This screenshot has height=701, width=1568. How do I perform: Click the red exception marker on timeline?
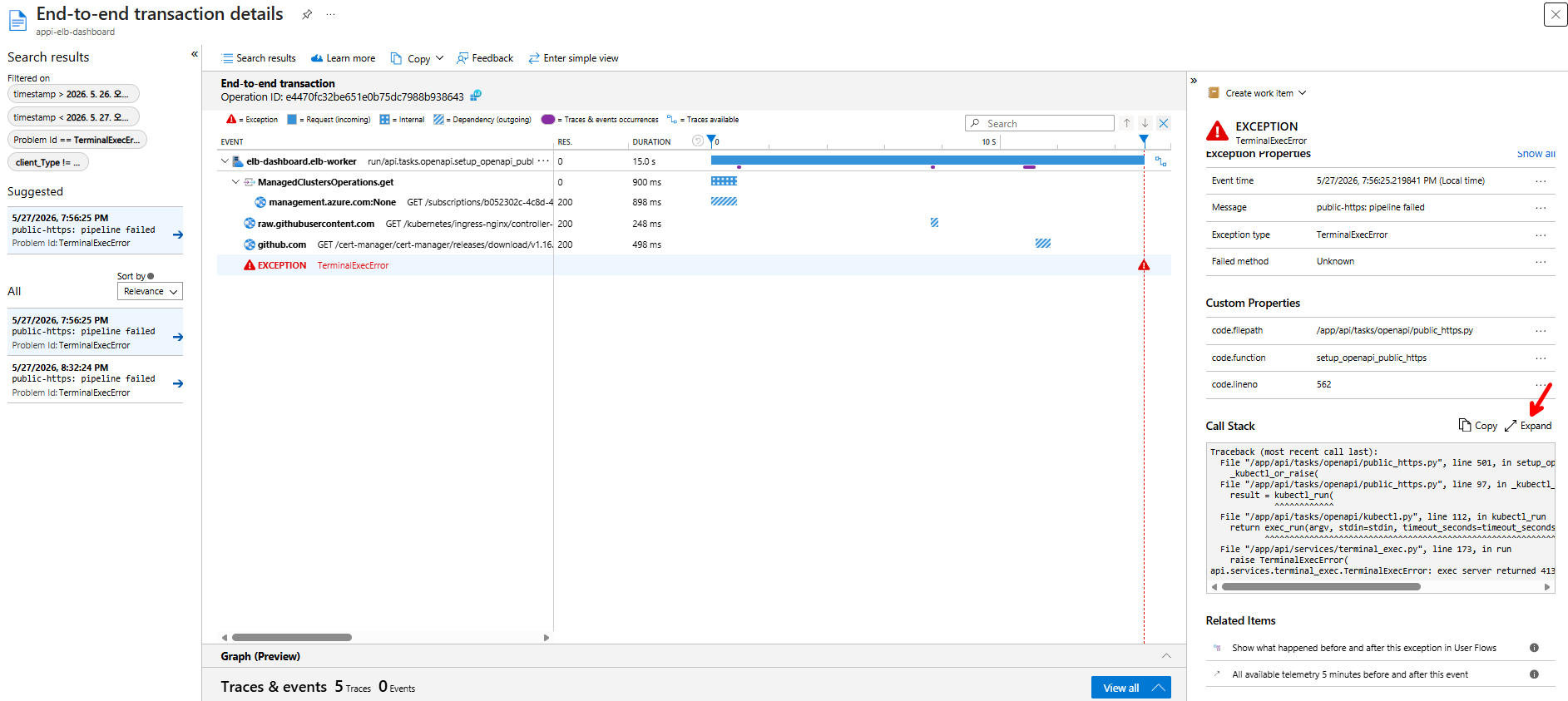click(1144, 265)
